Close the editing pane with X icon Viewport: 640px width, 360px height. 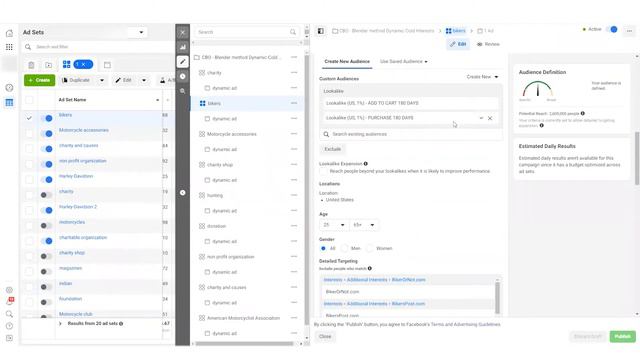click(x=182, y=32)
